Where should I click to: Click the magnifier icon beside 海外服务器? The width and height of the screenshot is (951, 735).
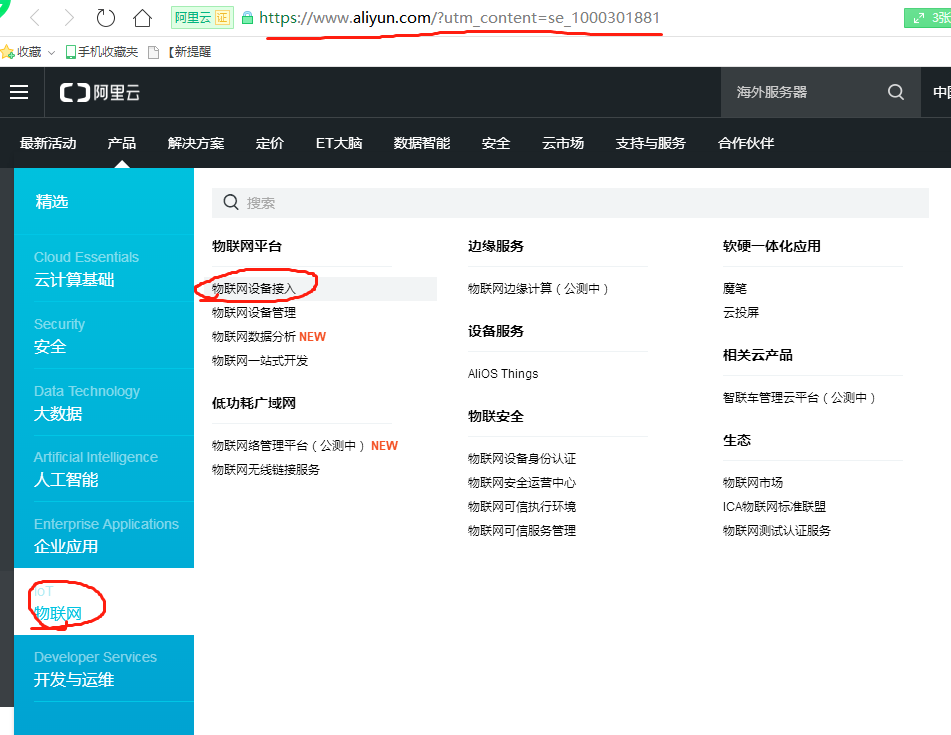point(896,92)
